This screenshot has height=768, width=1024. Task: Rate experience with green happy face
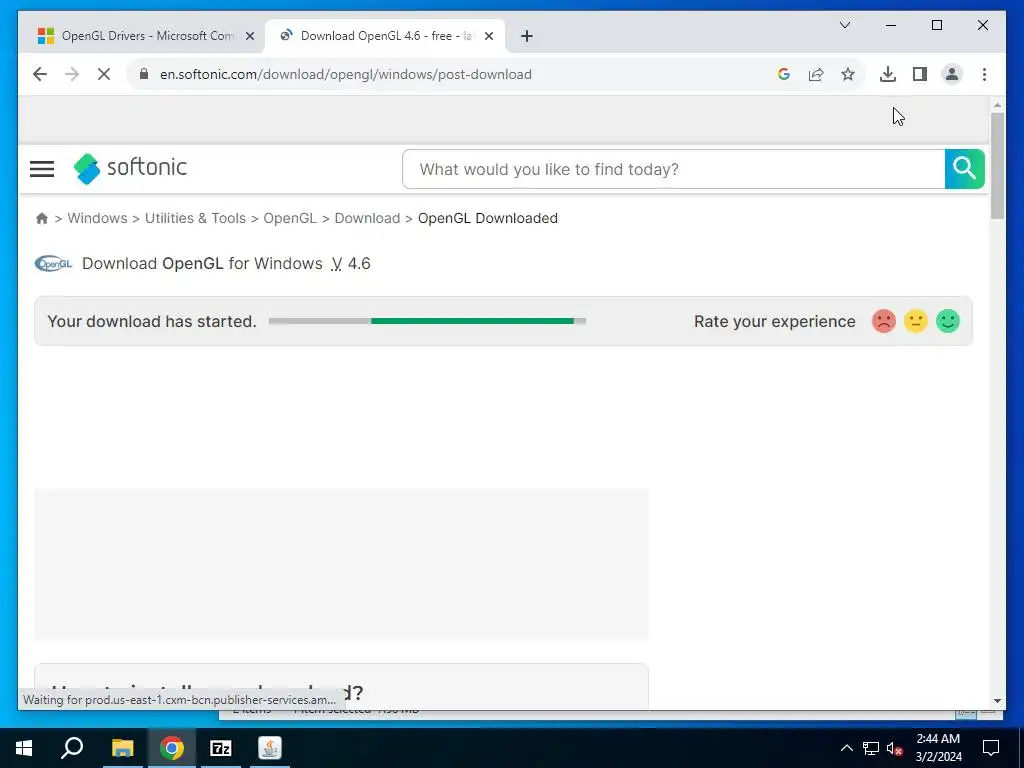coord(948,321)
